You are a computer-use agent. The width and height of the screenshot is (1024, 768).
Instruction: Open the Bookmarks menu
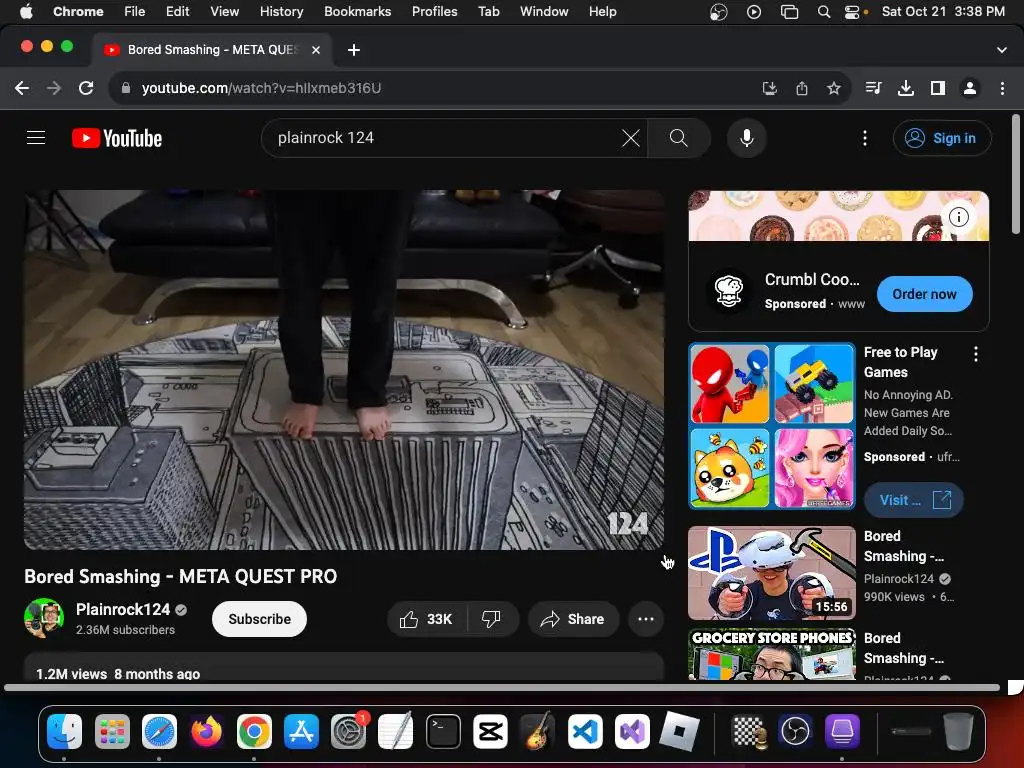[357, 11]
